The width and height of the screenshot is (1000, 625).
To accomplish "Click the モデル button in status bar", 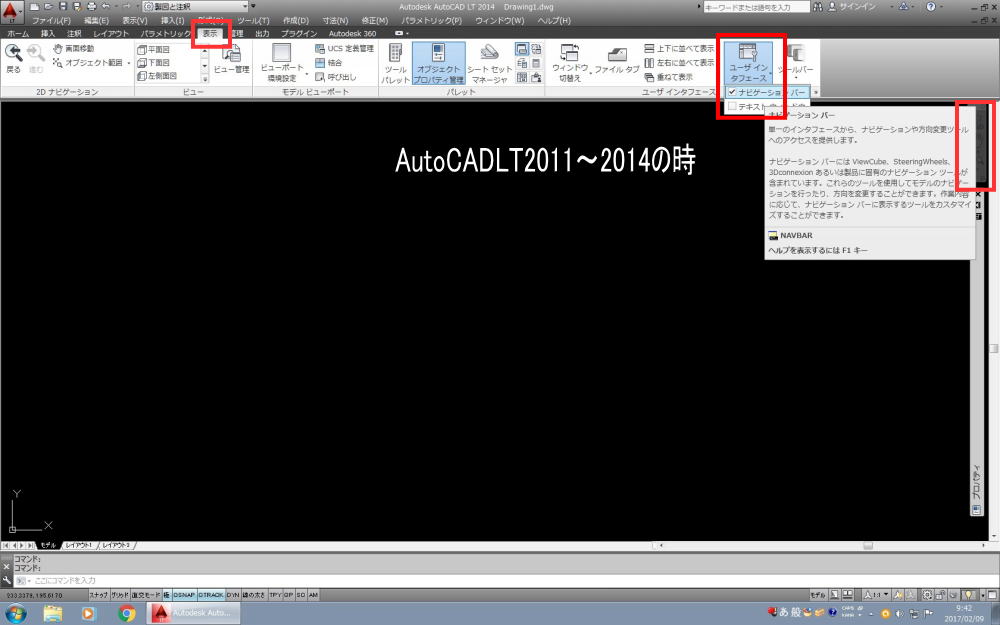I will pyautogui.click(x=818, y=595).
